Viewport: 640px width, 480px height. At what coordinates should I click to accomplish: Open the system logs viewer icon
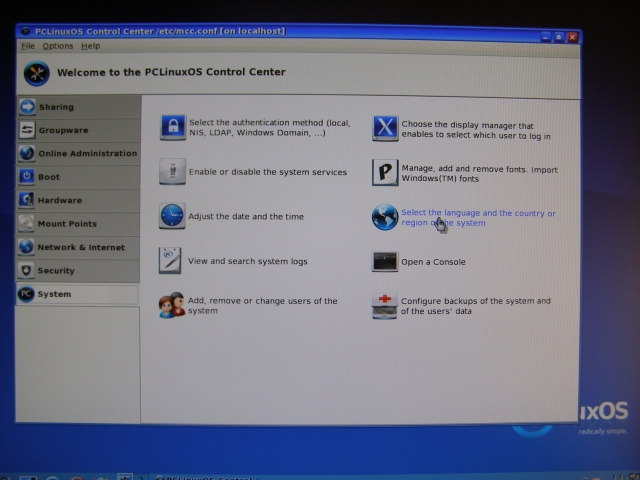171,261
